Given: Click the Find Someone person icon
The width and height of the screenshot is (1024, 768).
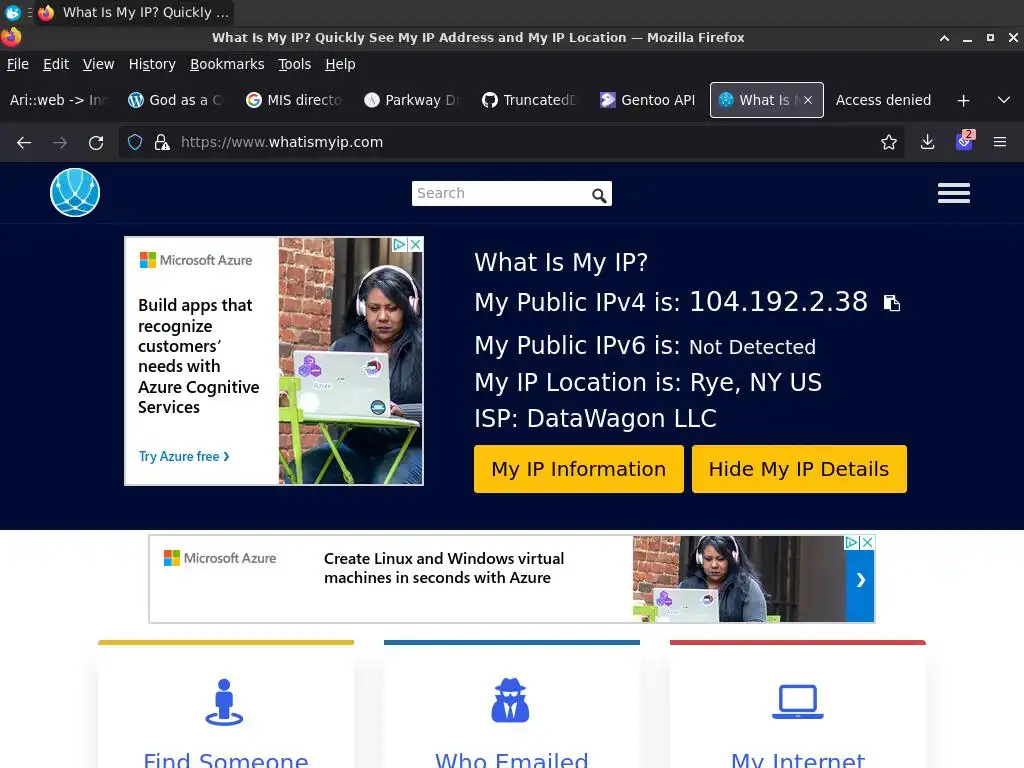Looking at the screenshot, I should point(224,702).
